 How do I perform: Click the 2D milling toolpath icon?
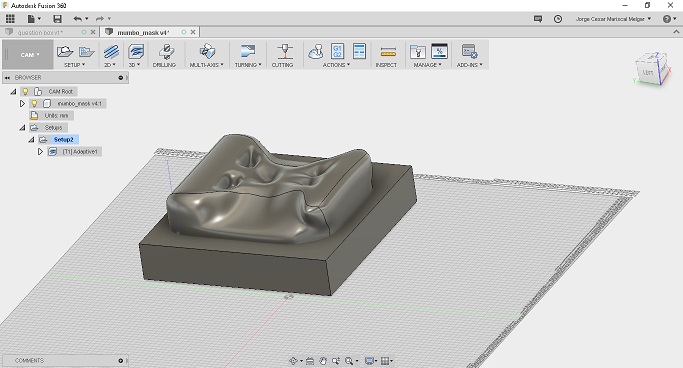click(111, 52)
